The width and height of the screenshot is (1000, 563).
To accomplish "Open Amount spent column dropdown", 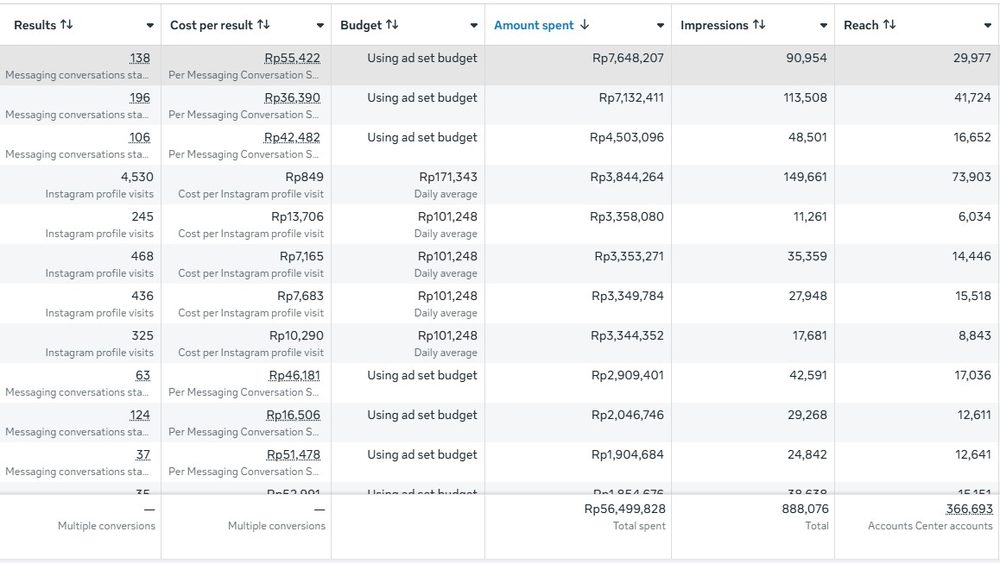I will point(660,26).
